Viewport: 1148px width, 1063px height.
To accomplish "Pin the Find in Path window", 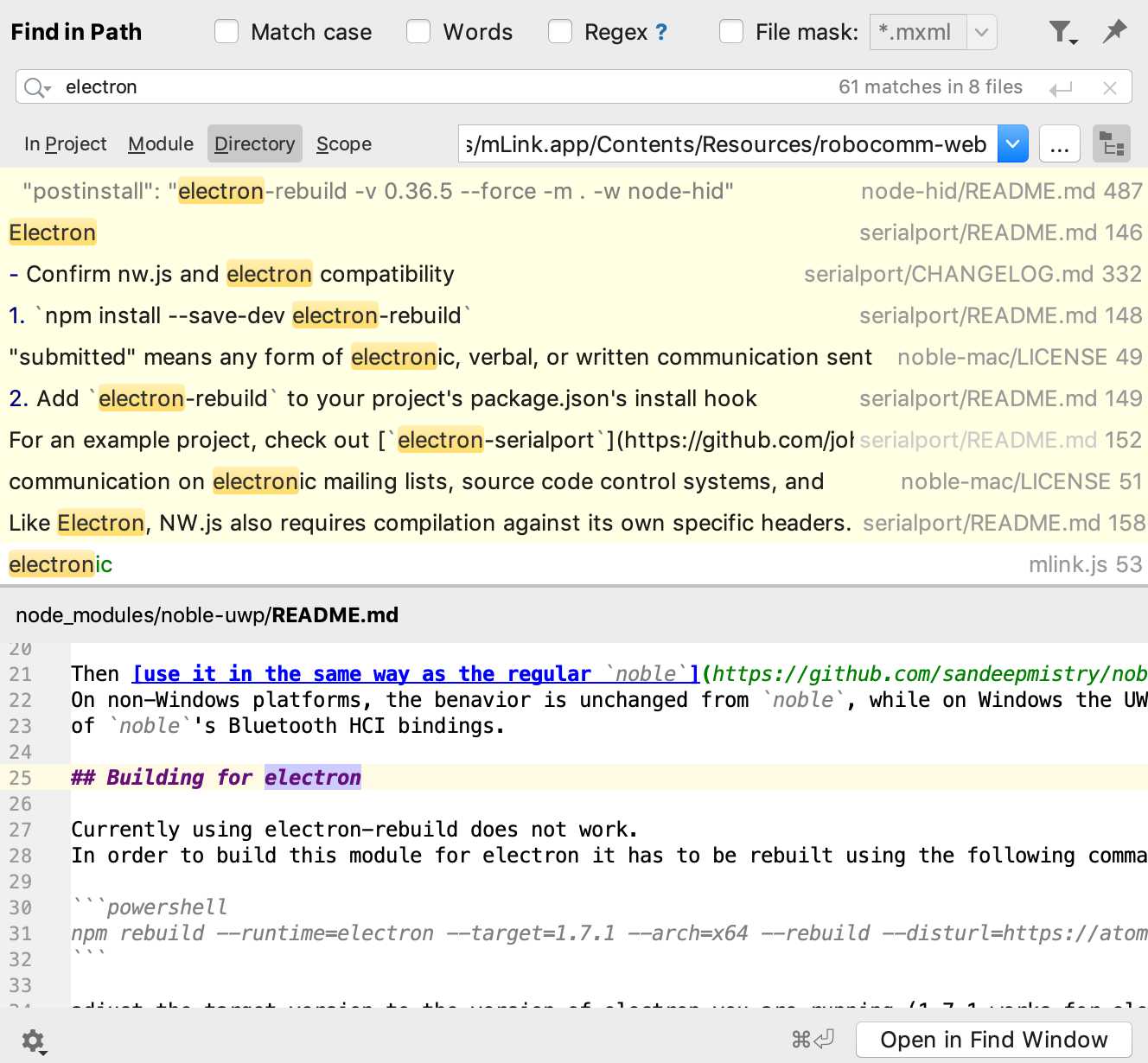I will tap(1115, 32).
